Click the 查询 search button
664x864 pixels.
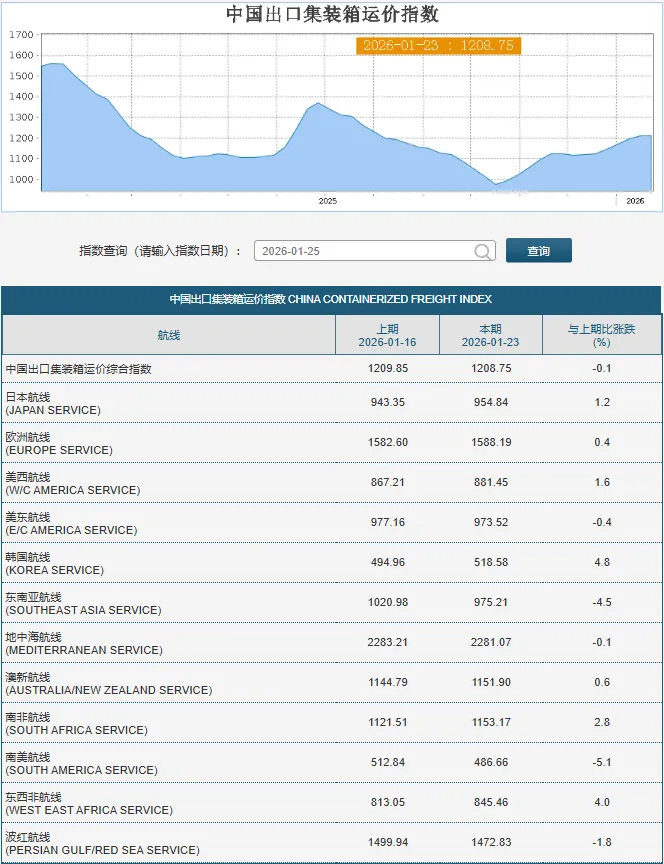[x=538, y=251]
